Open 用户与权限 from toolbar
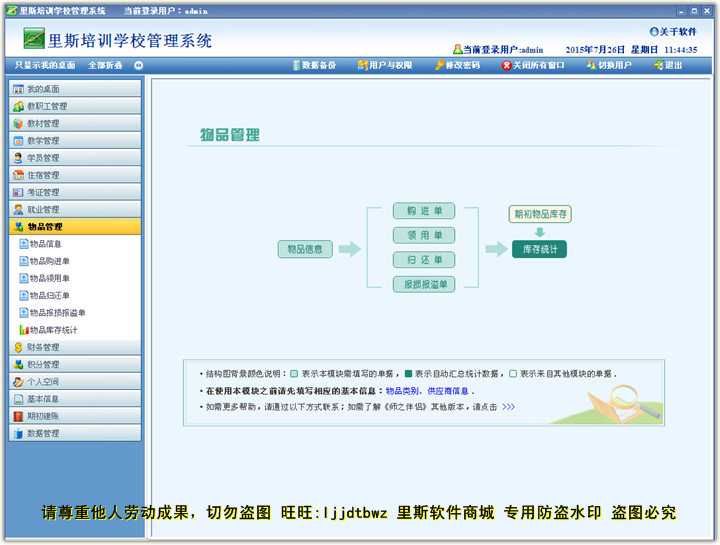This screenshot has width=720, height=545. point(385,65)
